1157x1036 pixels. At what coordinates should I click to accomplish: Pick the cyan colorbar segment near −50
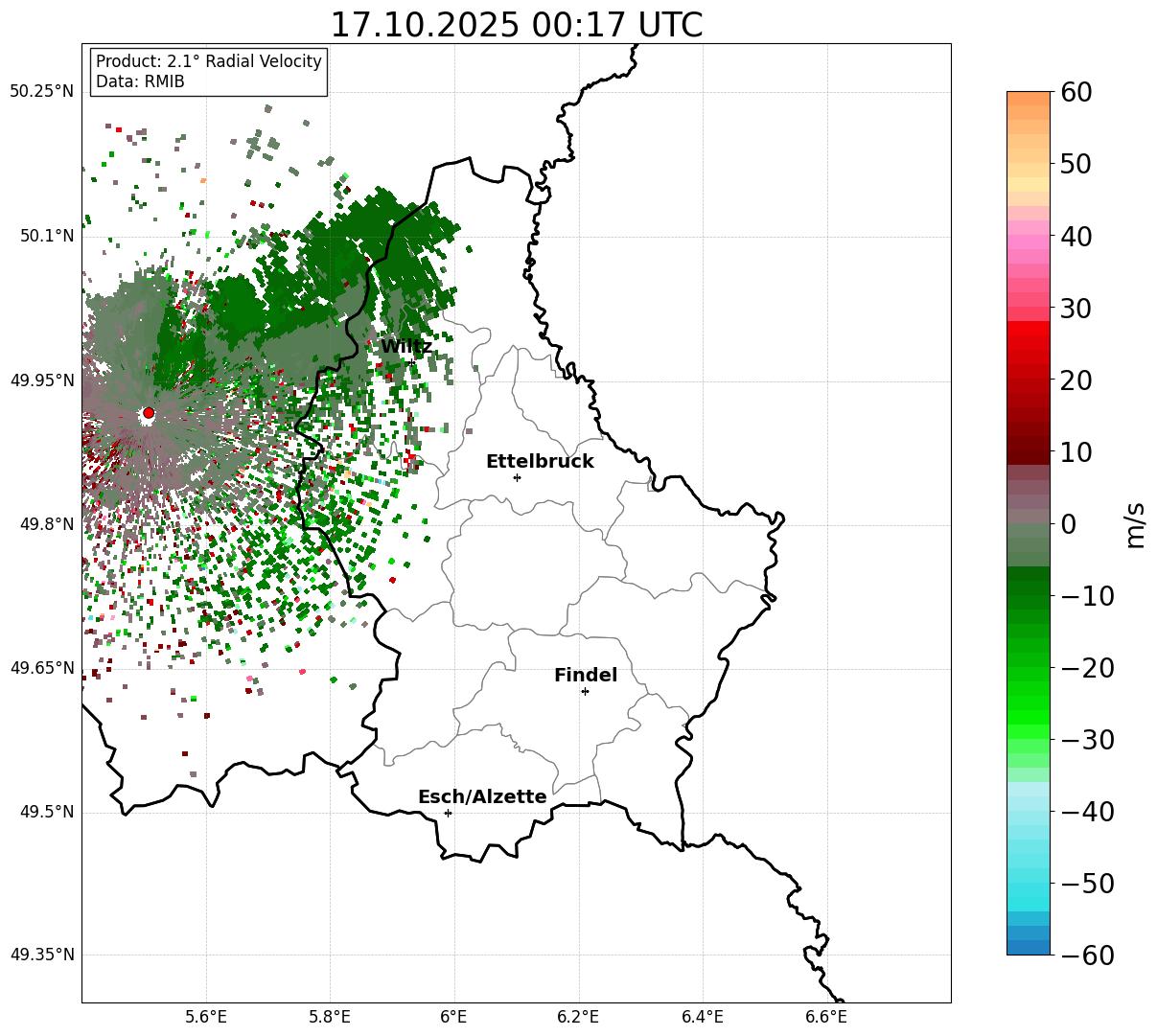click(x=1029, y=884)
